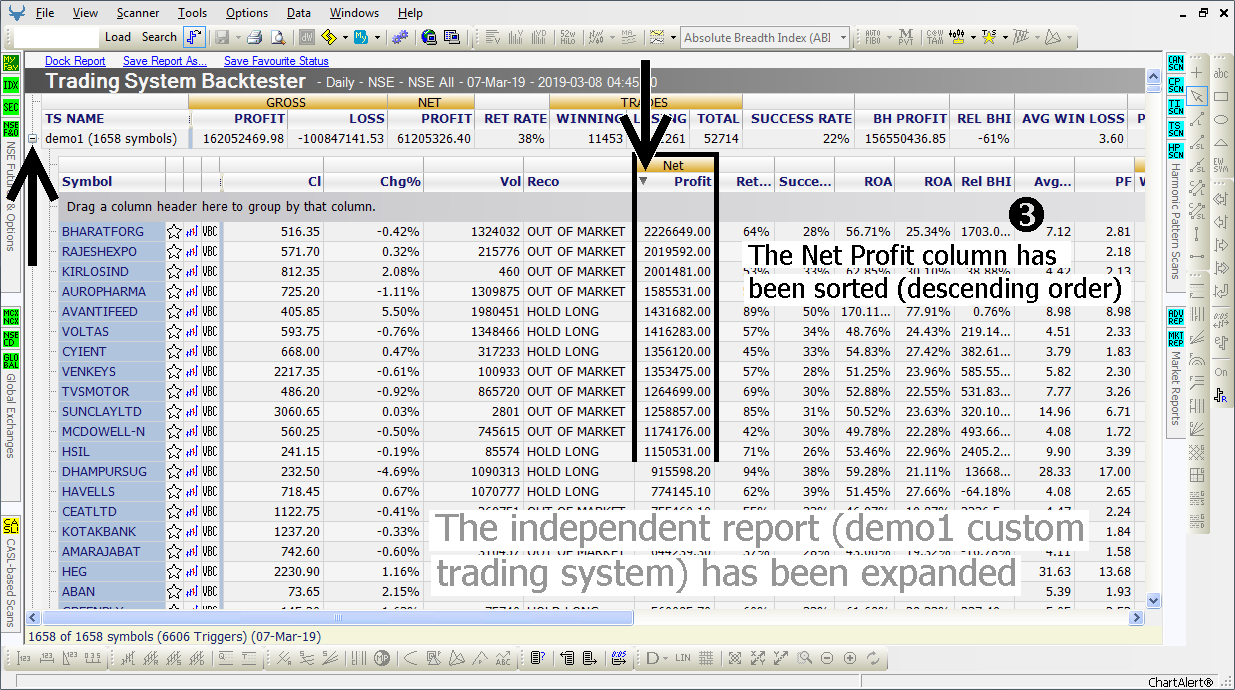Click the grid icon in bottom toolbar
Image resolution: width=1235 pixels, height=690 pixels.
[x=706, y=658]
